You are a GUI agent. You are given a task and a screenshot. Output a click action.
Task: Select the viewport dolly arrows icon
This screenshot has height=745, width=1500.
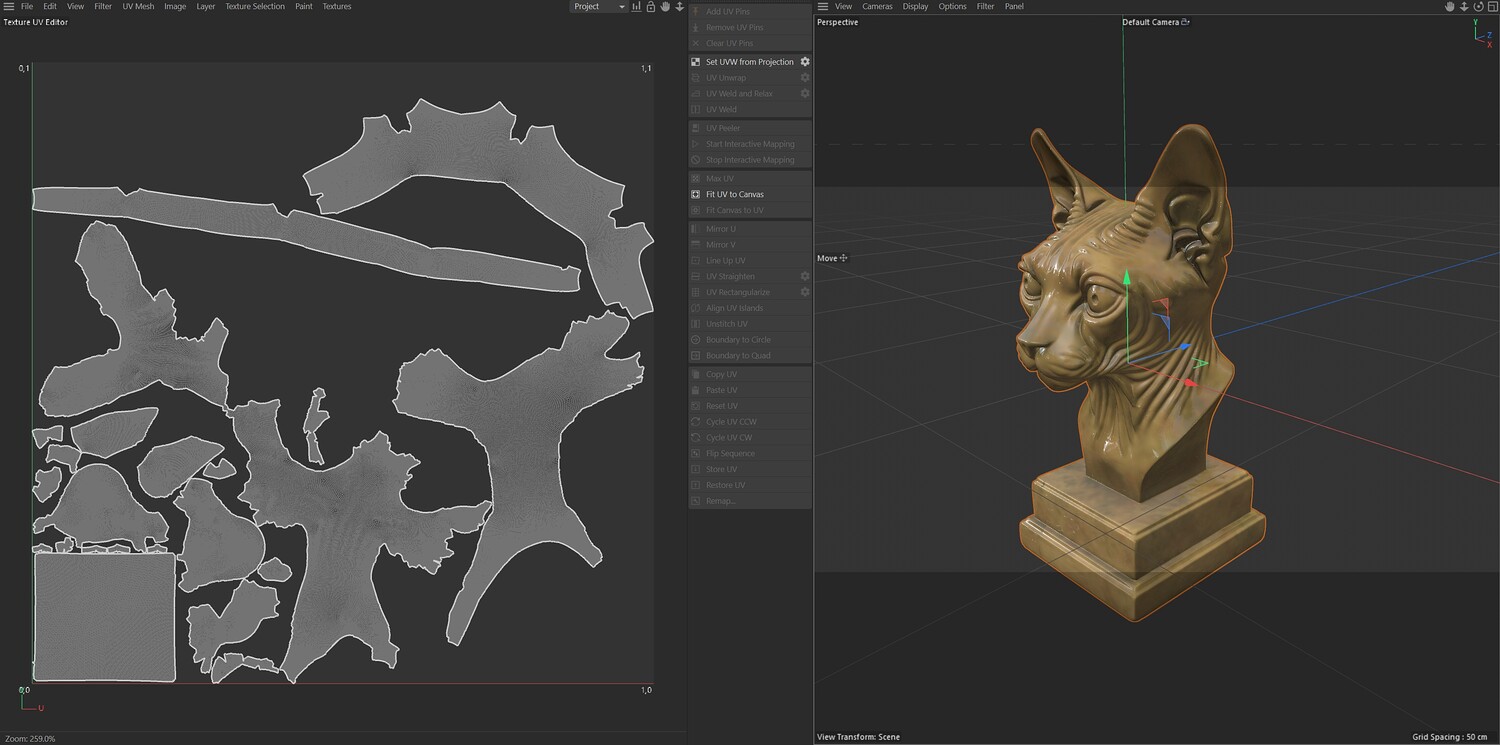(x=1463, y=6)
